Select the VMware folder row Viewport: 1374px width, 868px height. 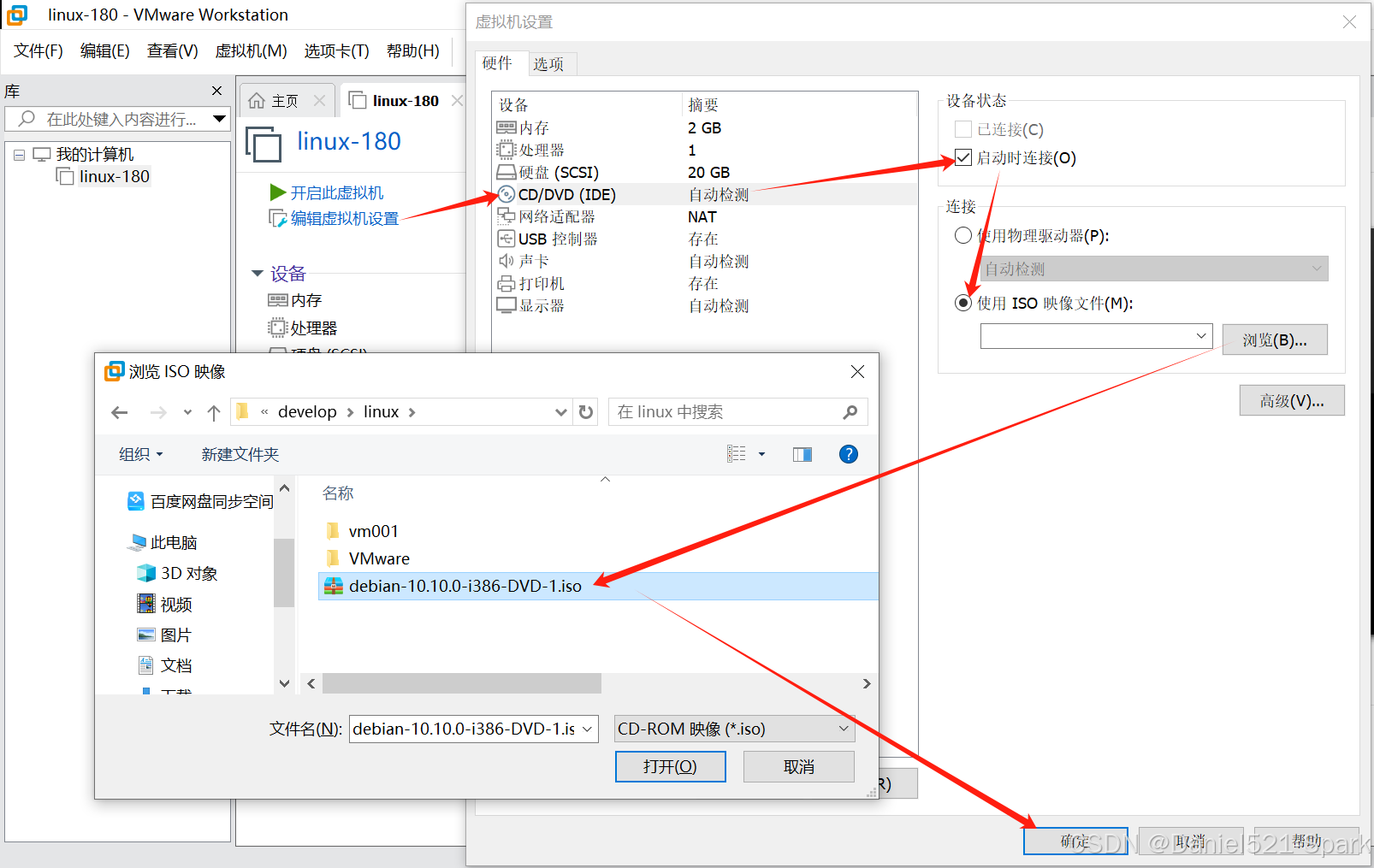(x=599, y=558)
